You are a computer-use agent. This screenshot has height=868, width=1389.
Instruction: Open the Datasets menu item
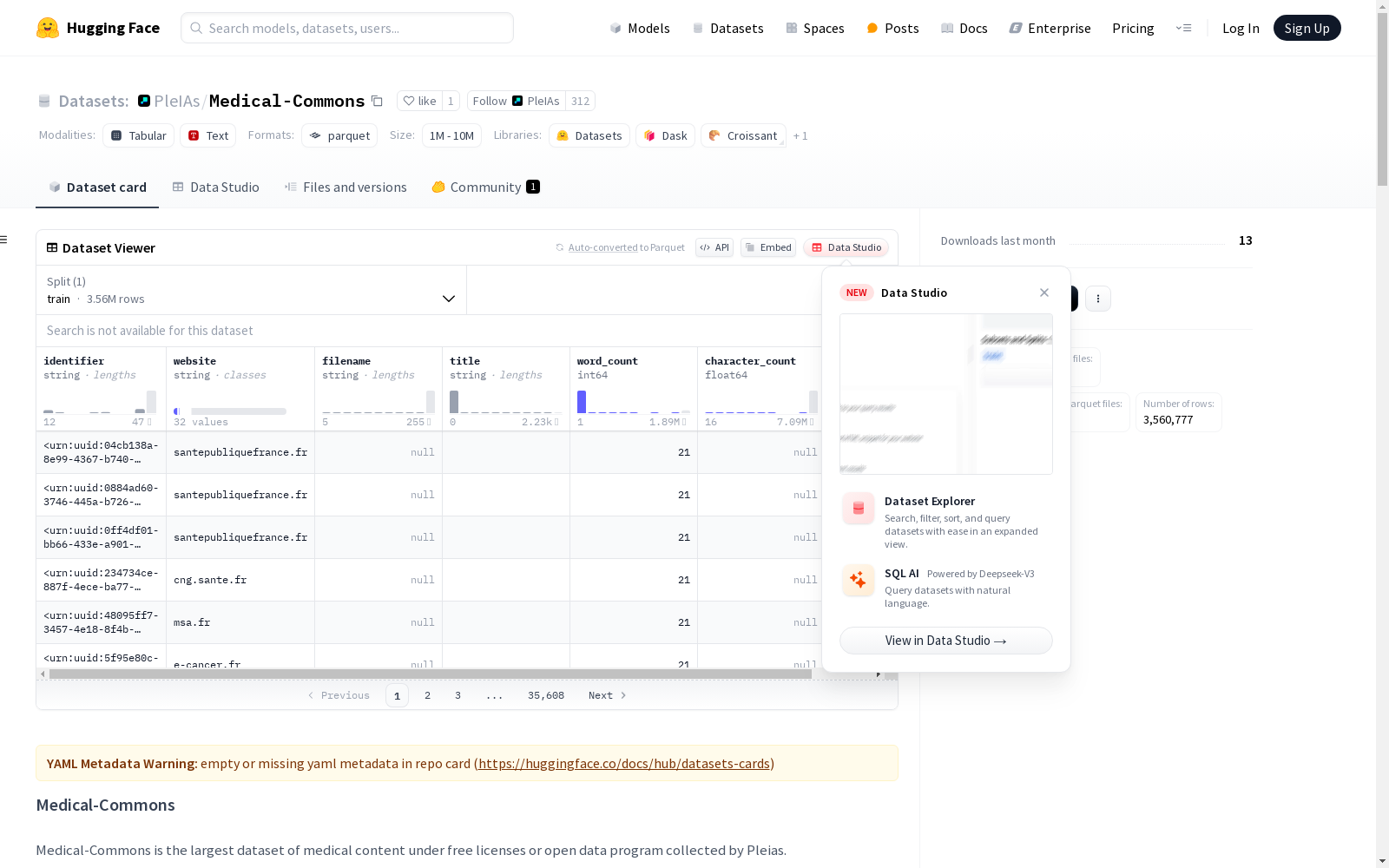727,28
